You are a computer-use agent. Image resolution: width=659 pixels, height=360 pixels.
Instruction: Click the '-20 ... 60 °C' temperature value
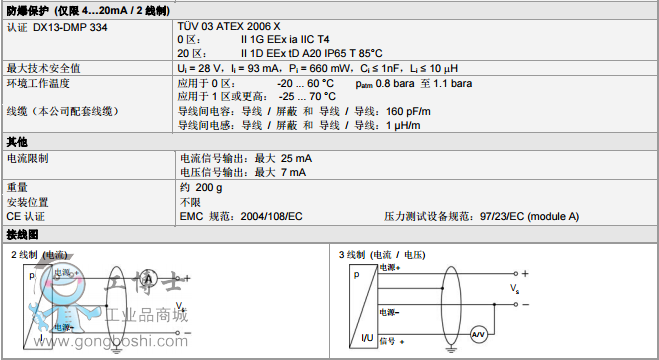(305, 84)
